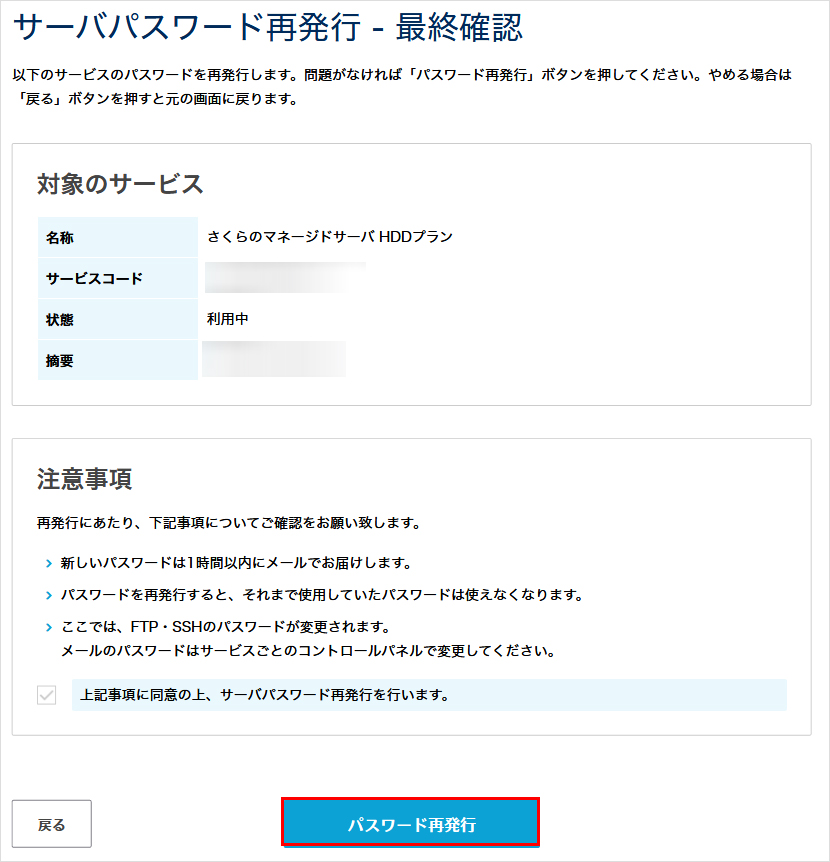Click the パスワード再発行 button
Screen dimensions: 830x862
[411, 824]
